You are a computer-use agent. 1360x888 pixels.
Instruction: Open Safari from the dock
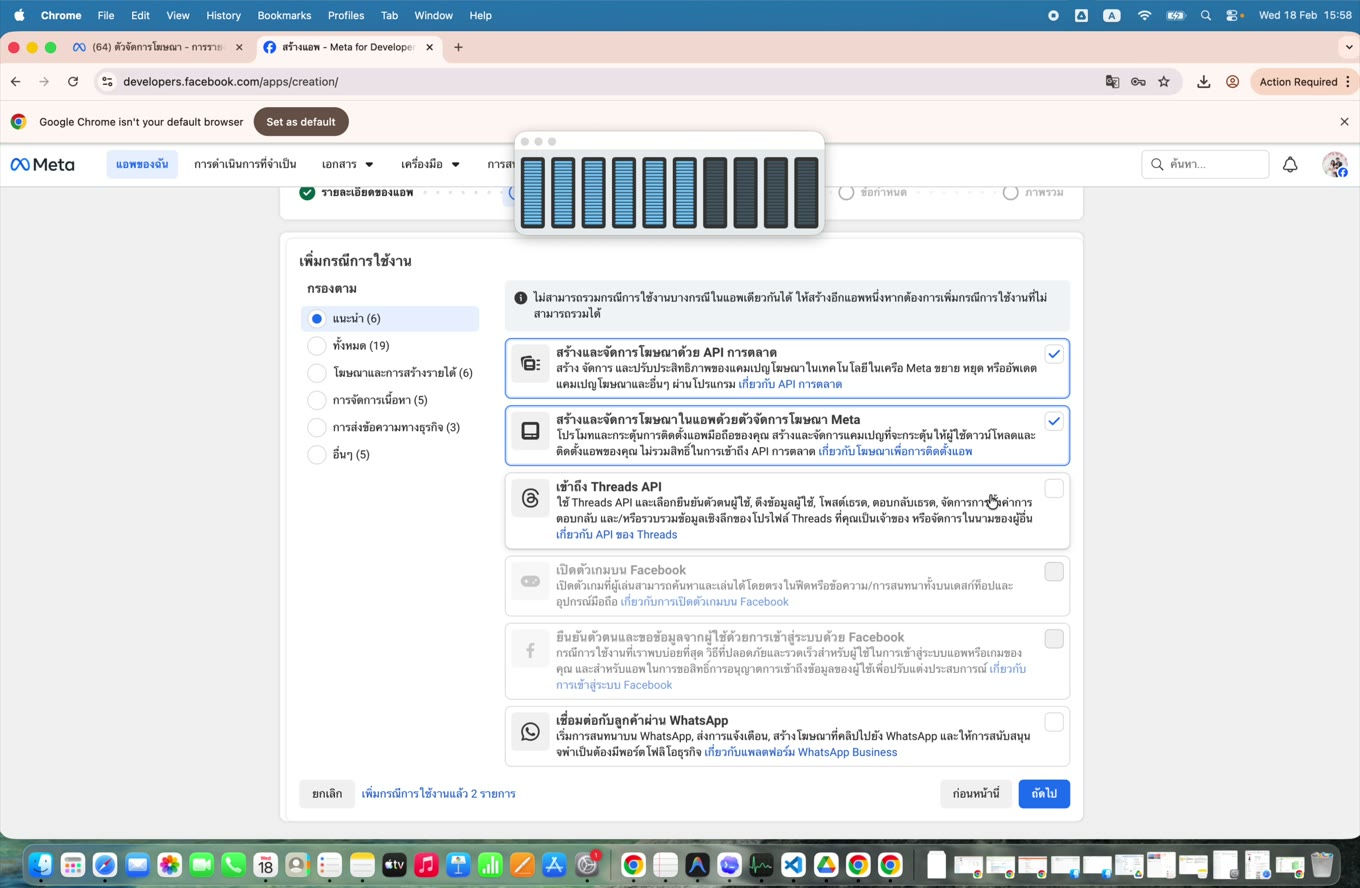point(105,865)
